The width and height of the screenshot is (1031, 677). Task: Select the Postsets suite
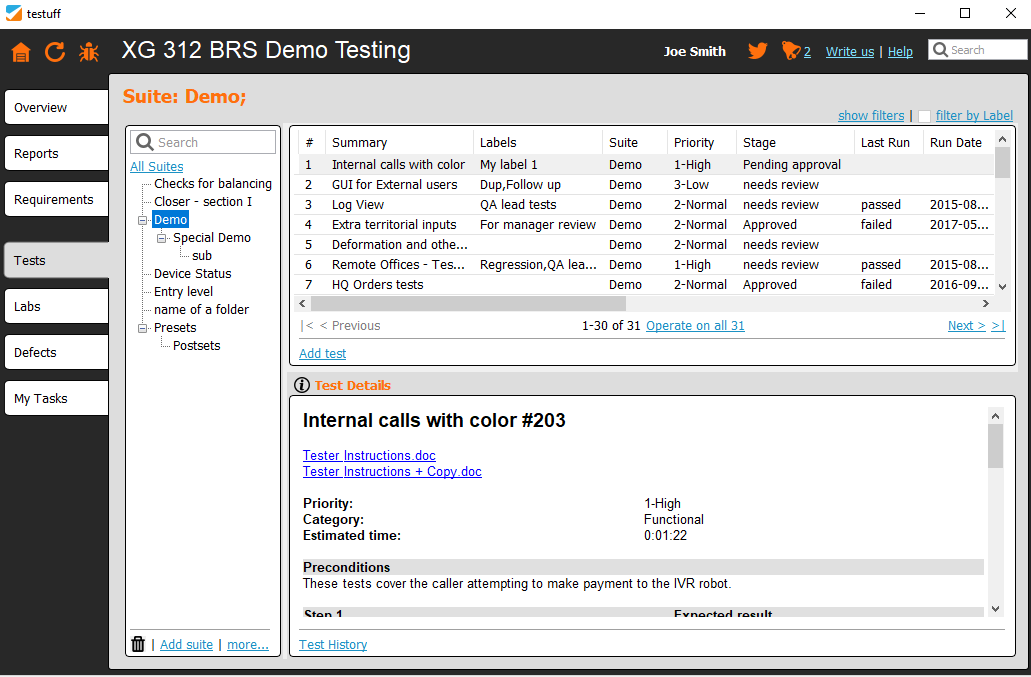coord(197,346)
